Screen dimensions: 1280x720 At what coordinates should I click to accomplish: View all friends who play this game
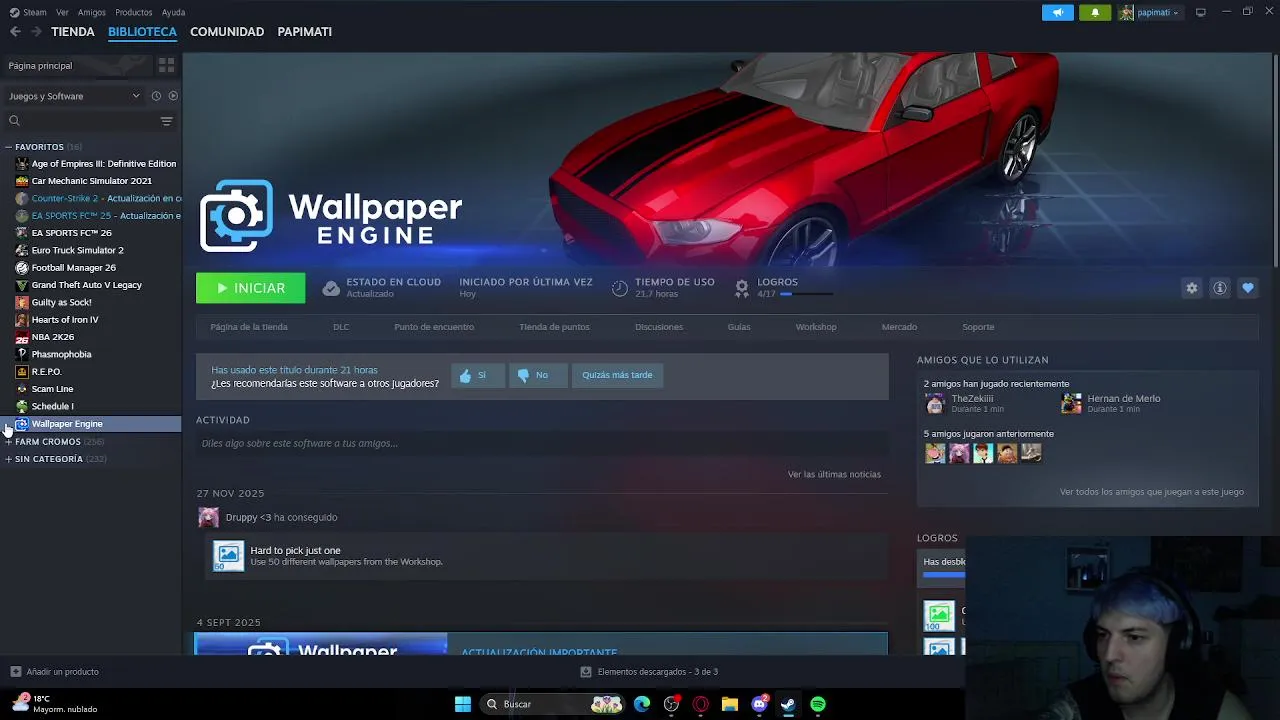(x=1152, y=492)
